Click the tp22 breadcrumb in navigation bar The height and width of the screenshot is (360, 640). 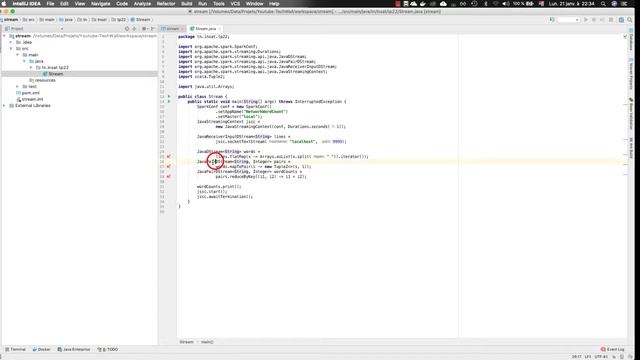pyautogui.click(x=119, y=20)
